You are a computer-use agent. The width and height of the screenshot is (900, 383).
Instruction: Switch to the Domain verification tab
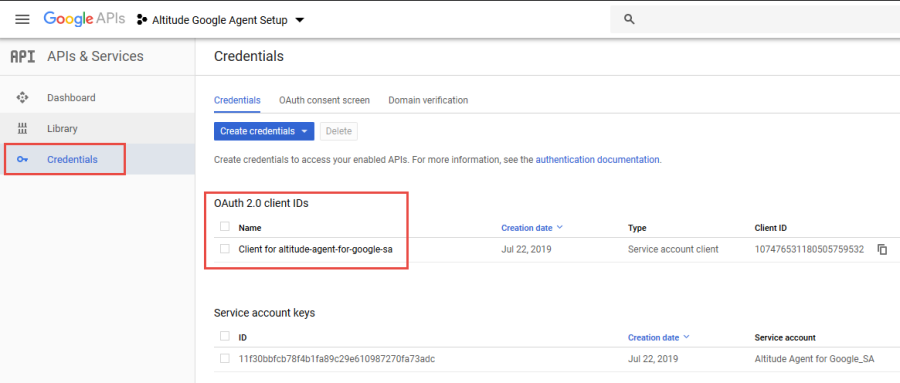[428, 100]
